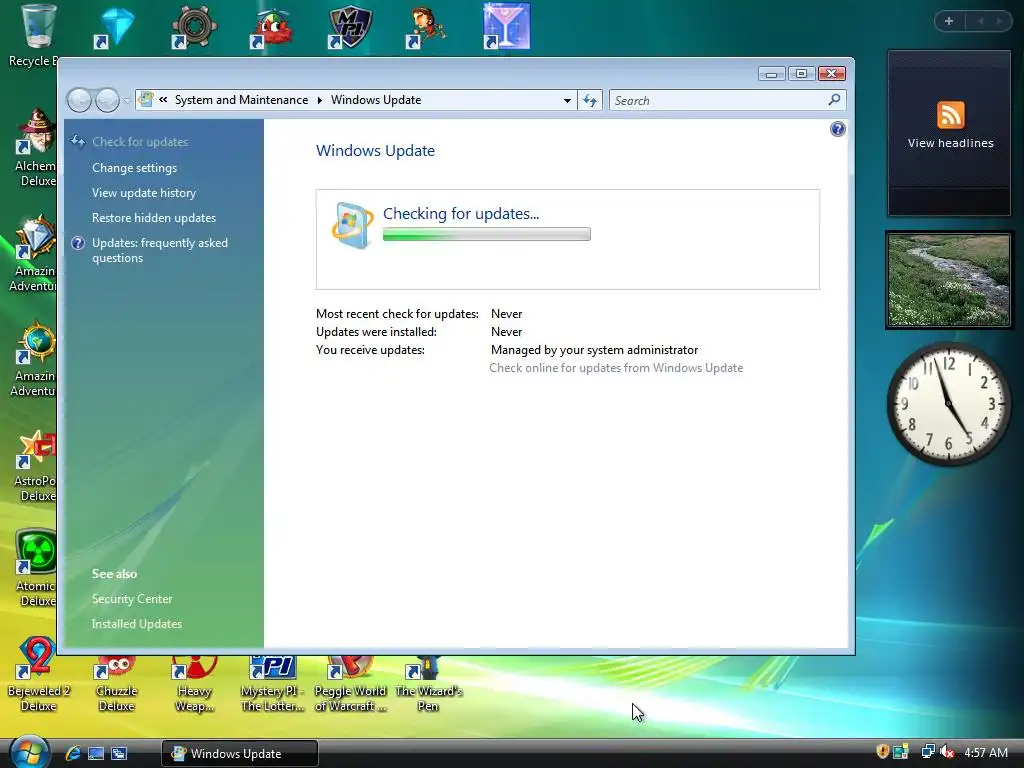Select the Heavy Weapon desktop icon

click(194, 682)
